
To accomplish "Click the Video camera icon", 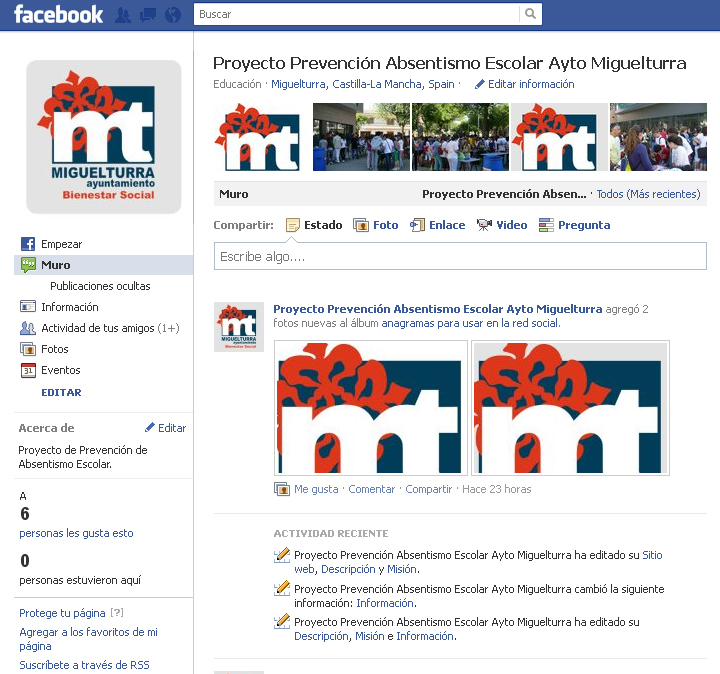I will point(484,225).
